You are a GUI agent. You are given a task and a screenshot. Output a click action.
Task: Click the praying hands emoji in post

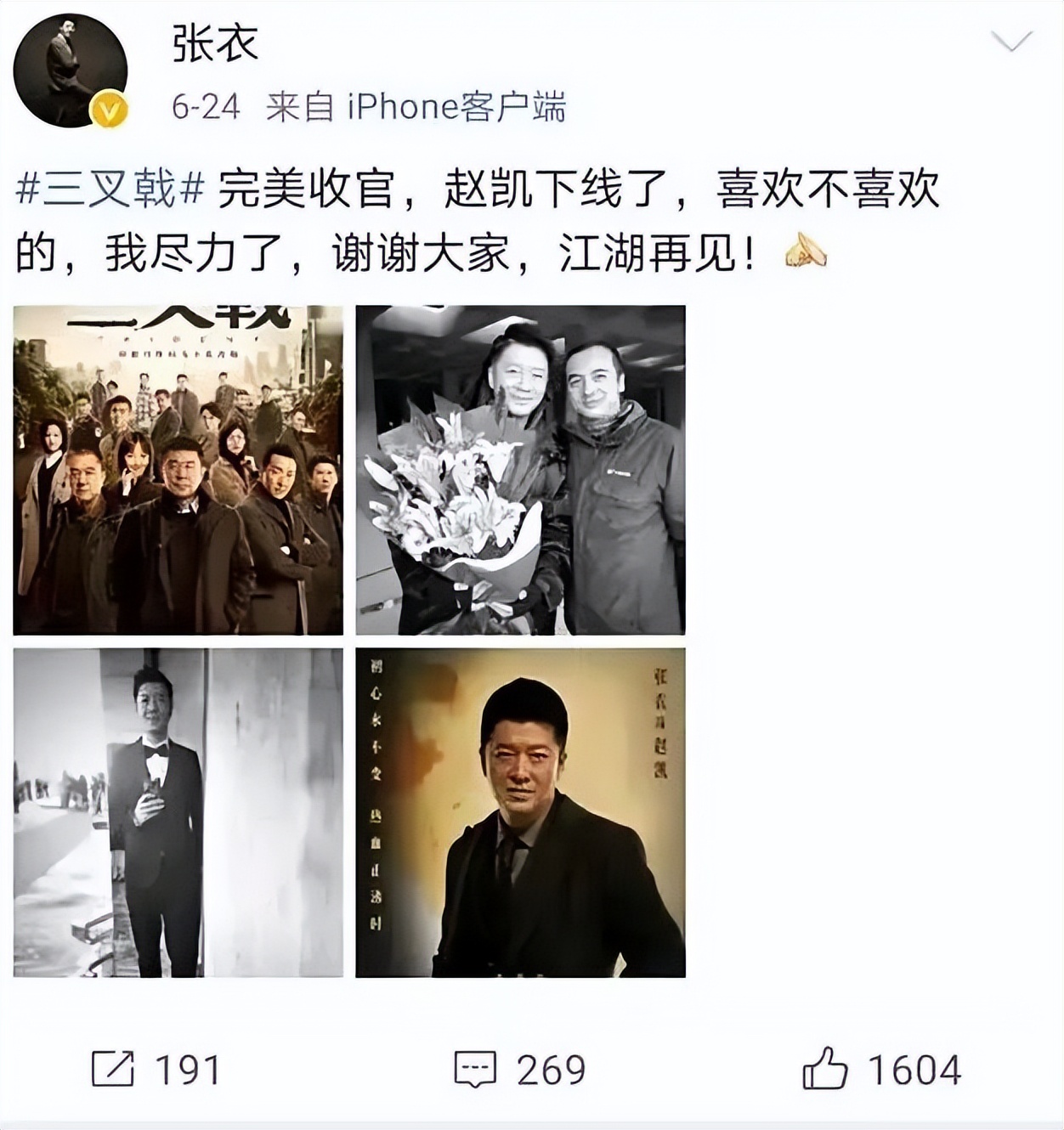click(x=805, y=252)
